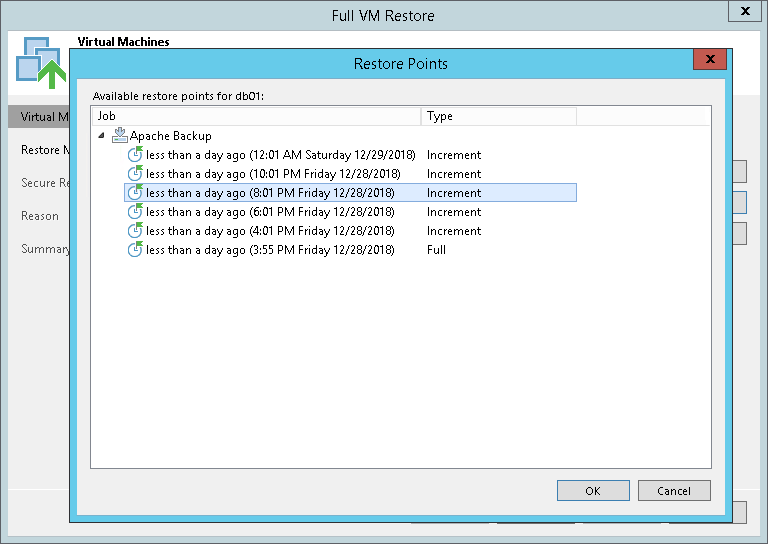The width and height of the screenshot is (768, 544).
Task: Confirm selection with the OK button
Action: click(593, 491)
